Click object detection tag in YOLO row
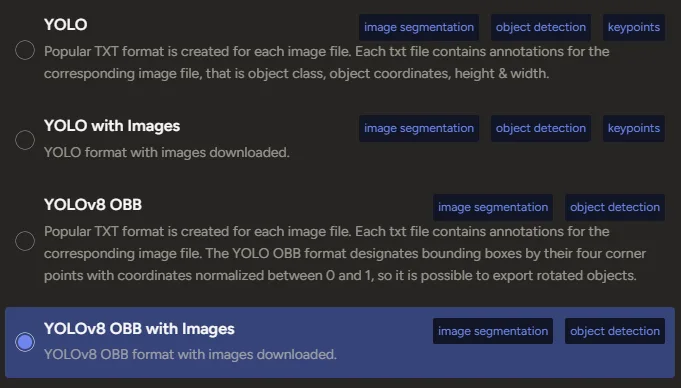Viewport: 681px width, 388px height. click(541, 27)
